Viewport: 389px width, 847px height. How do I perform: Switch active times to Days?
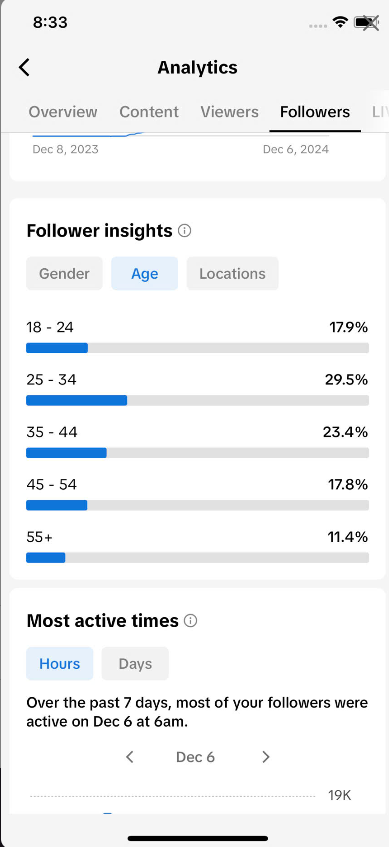tap(135, 664)
